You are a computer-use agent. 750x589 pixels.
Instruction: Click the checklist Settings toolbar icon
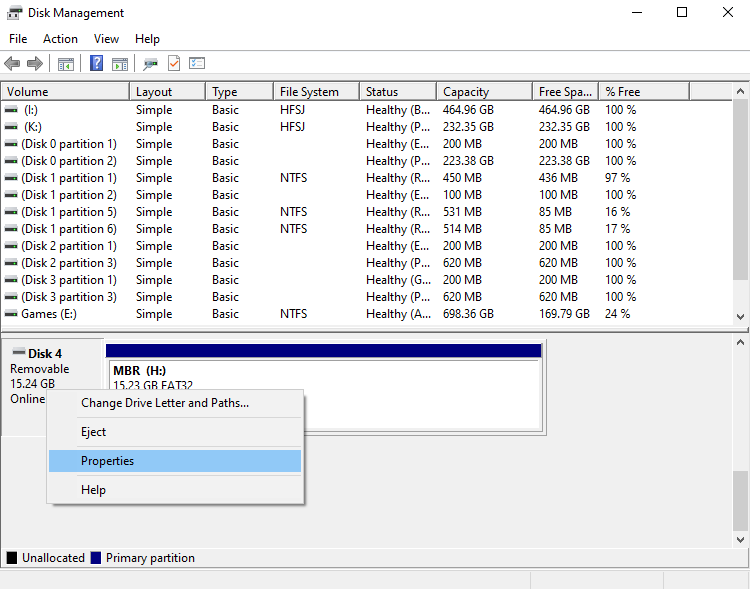197,64
